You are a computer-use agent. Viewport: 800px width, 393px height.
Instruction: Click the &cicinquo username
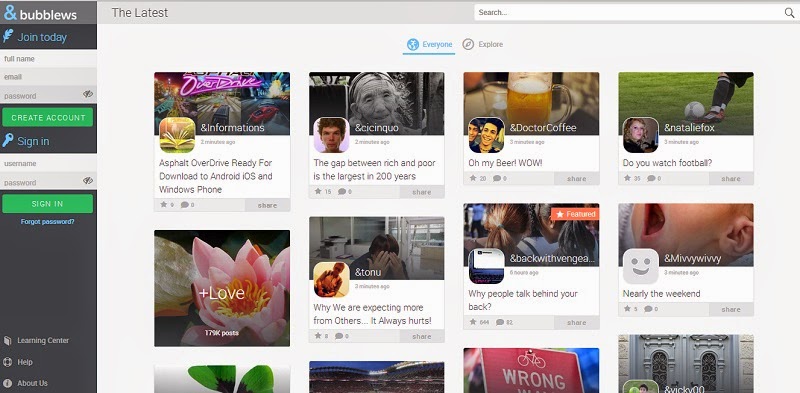[x=377, y=128]
